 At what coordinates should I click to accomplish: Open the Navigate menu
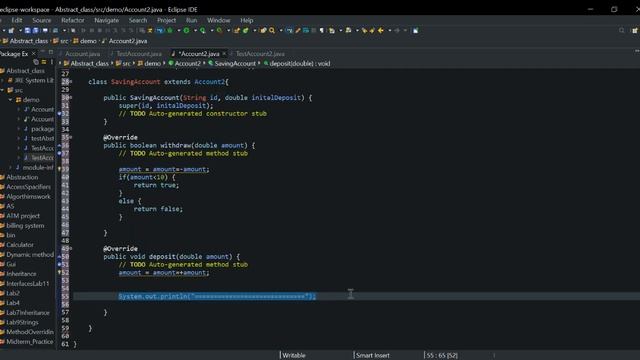click(x=107, y=20)
